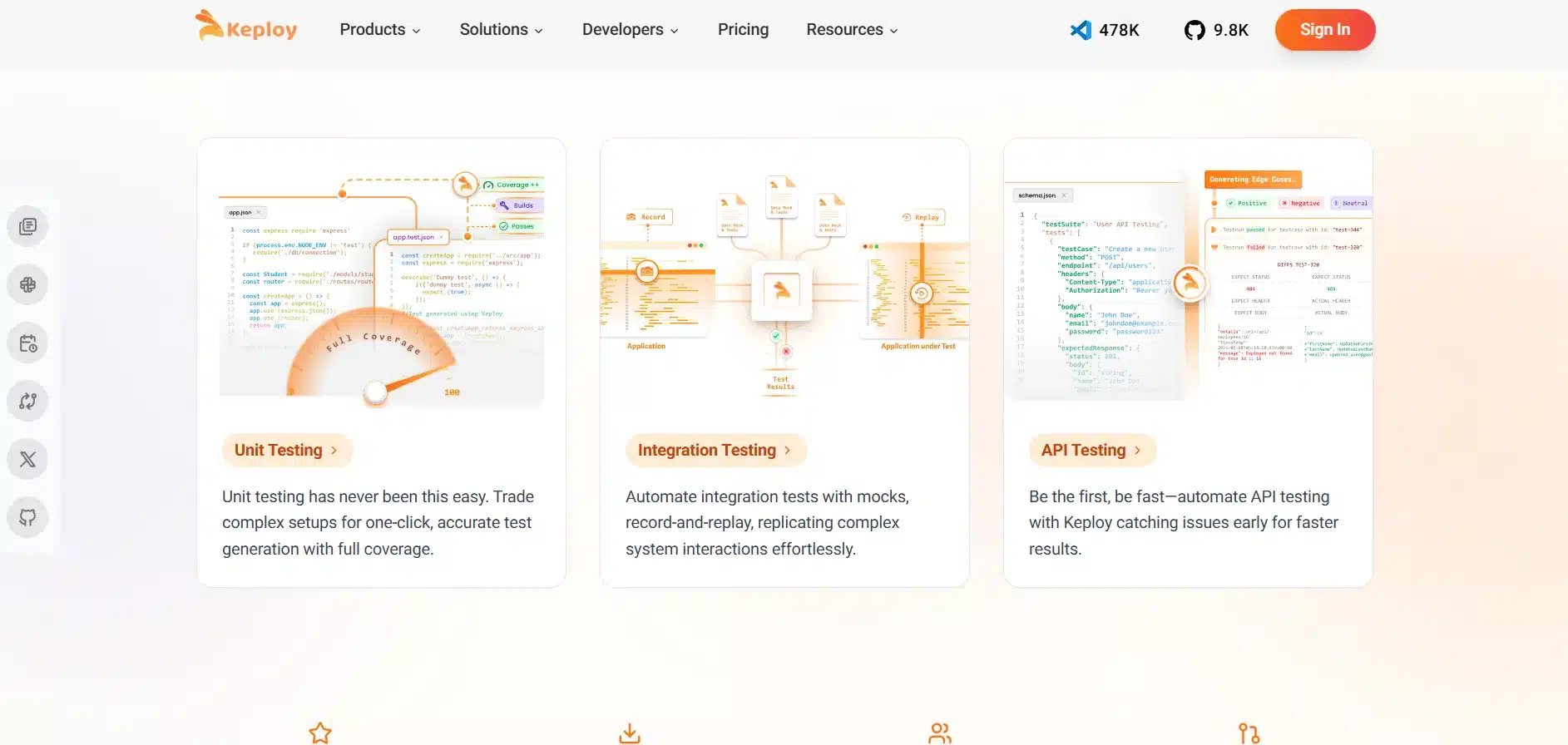Expand the Solutions menu
Image resolution: width=1568 pixels, height=745 pixels.
[x=502, y=30]
